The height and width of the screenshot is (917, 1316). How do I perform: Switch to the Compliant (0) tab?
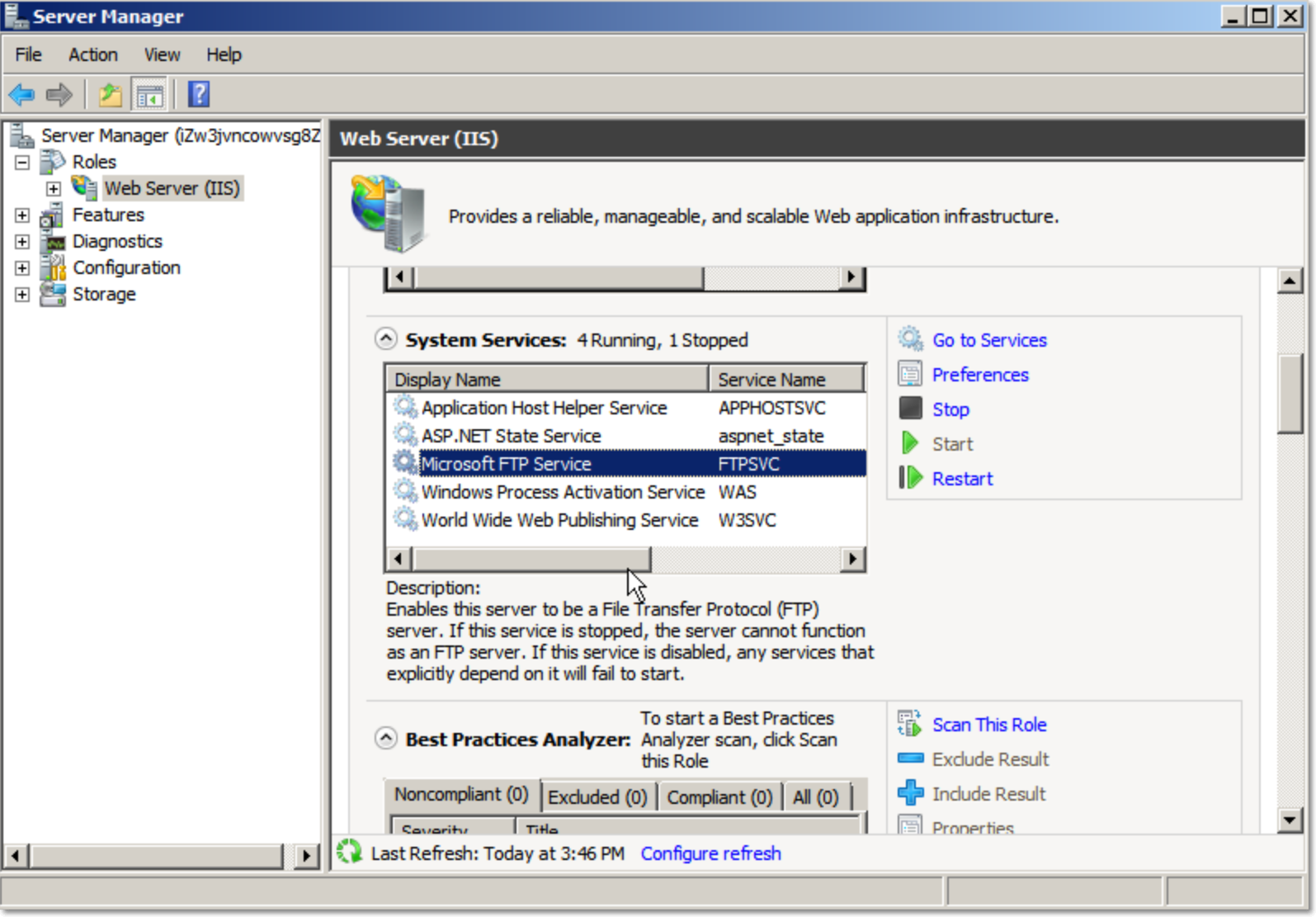(x=719, y=796)
